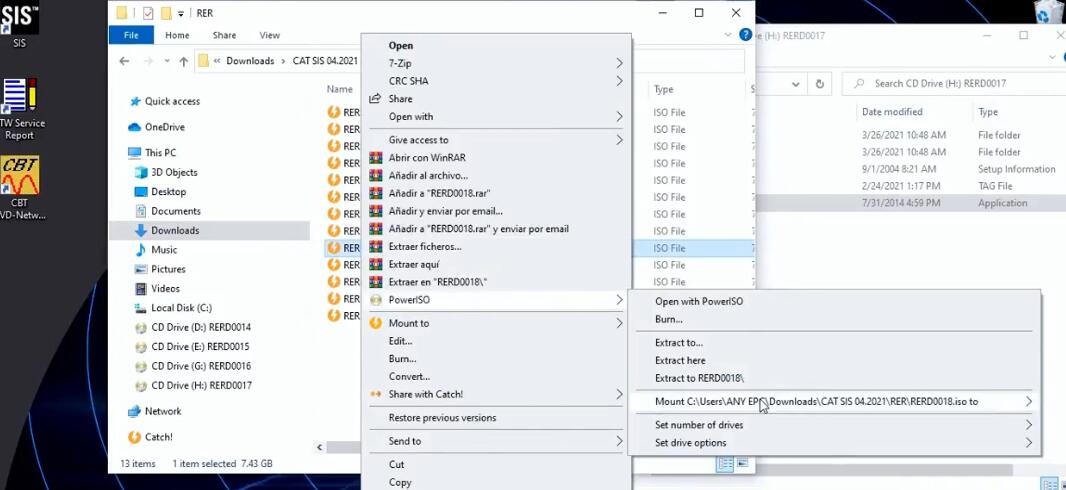Expand the CRC SHA submenu
Viewport: 1066px width, 490px height.
(496, 81)
